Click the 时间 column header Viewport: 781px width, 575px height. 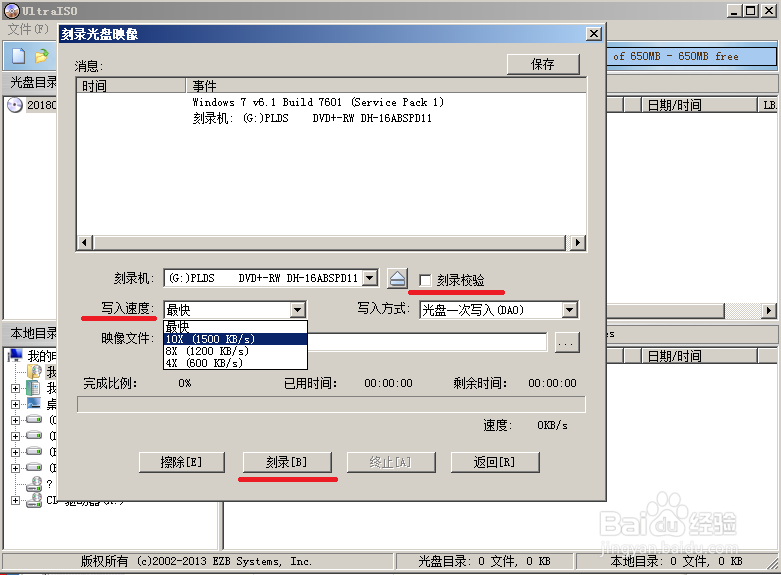[131, 86]
